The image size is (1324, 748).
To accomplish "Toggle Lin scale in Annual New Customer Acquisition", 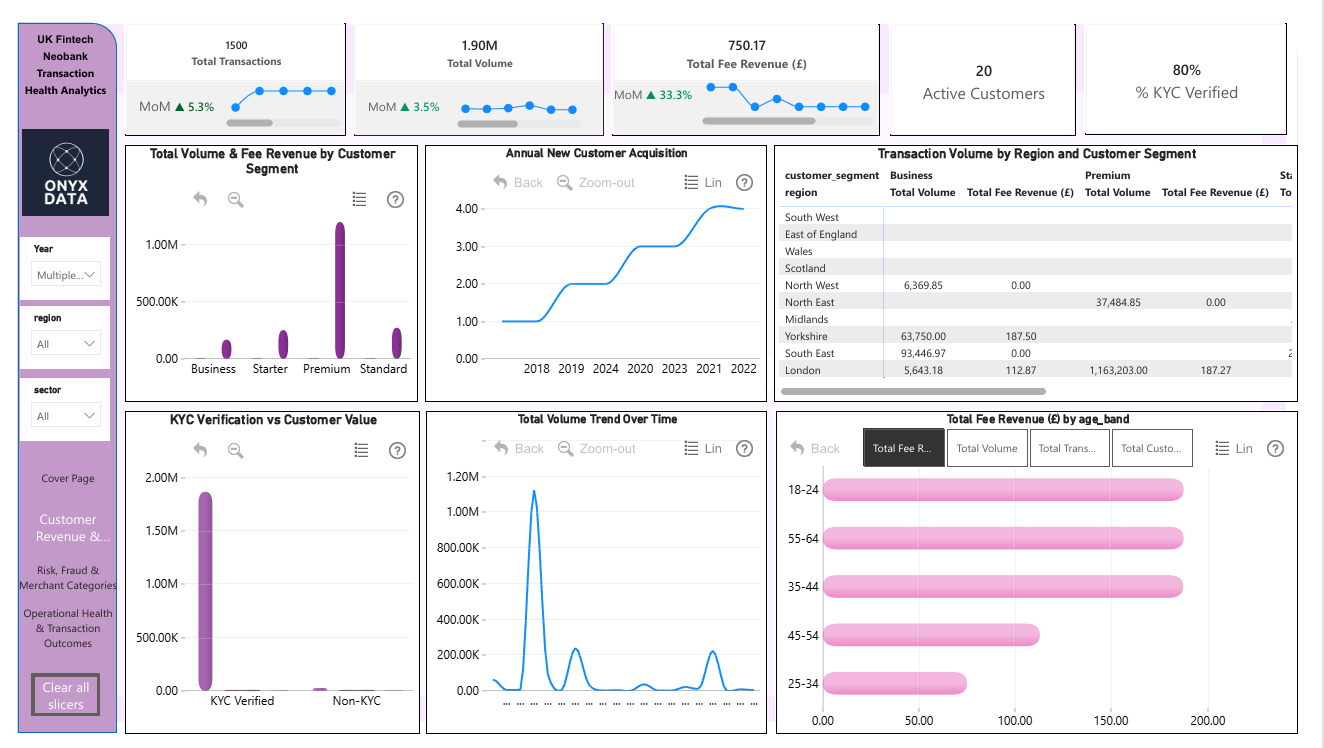I will [x=703, y=182].
